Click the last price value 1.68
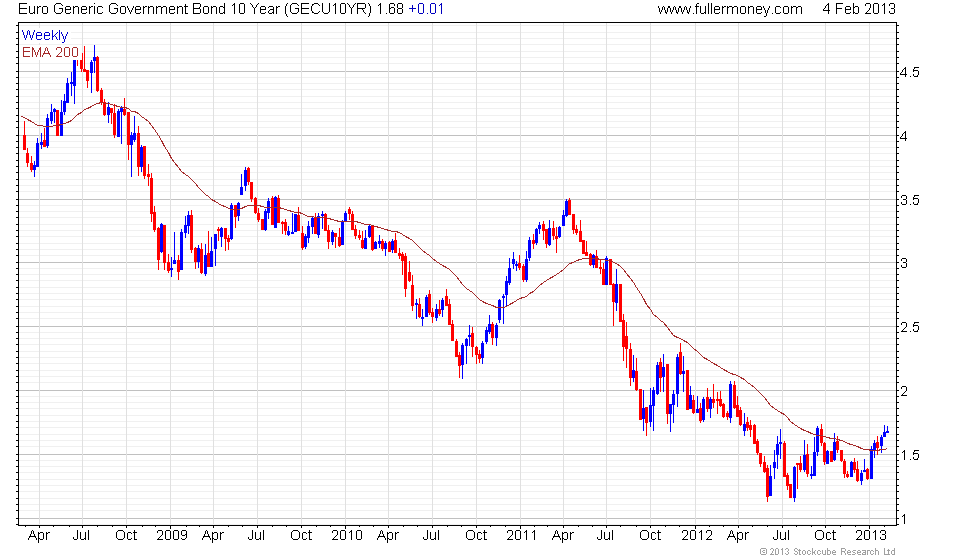 click(x=390, y=9)
